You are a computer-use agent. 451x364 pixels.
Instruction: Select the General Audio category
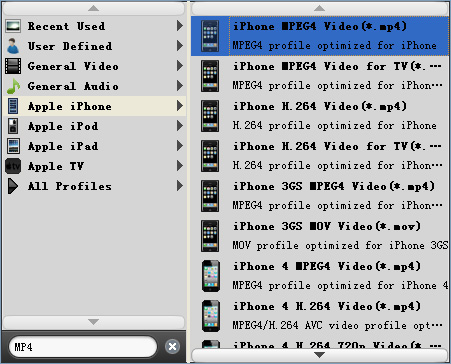94,86
